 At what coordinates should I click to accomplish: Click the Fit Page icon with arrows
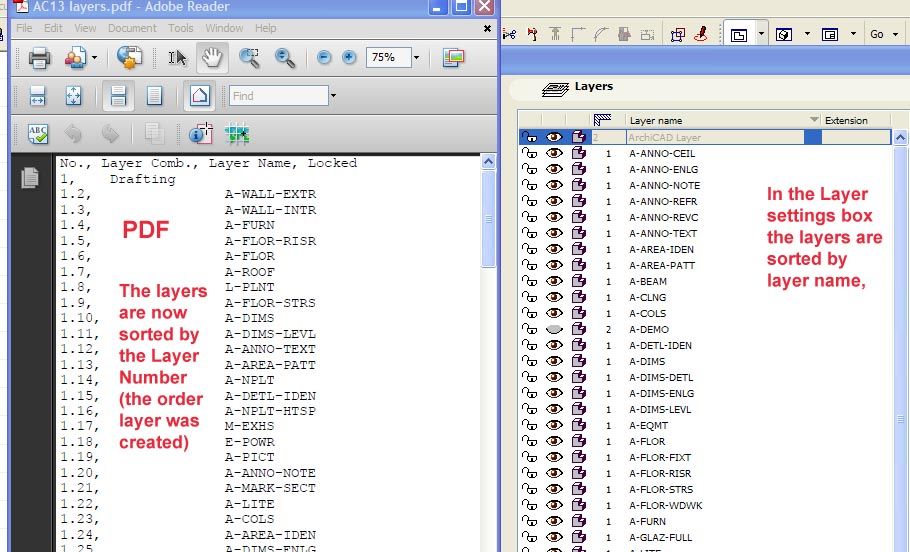(73, 95)
